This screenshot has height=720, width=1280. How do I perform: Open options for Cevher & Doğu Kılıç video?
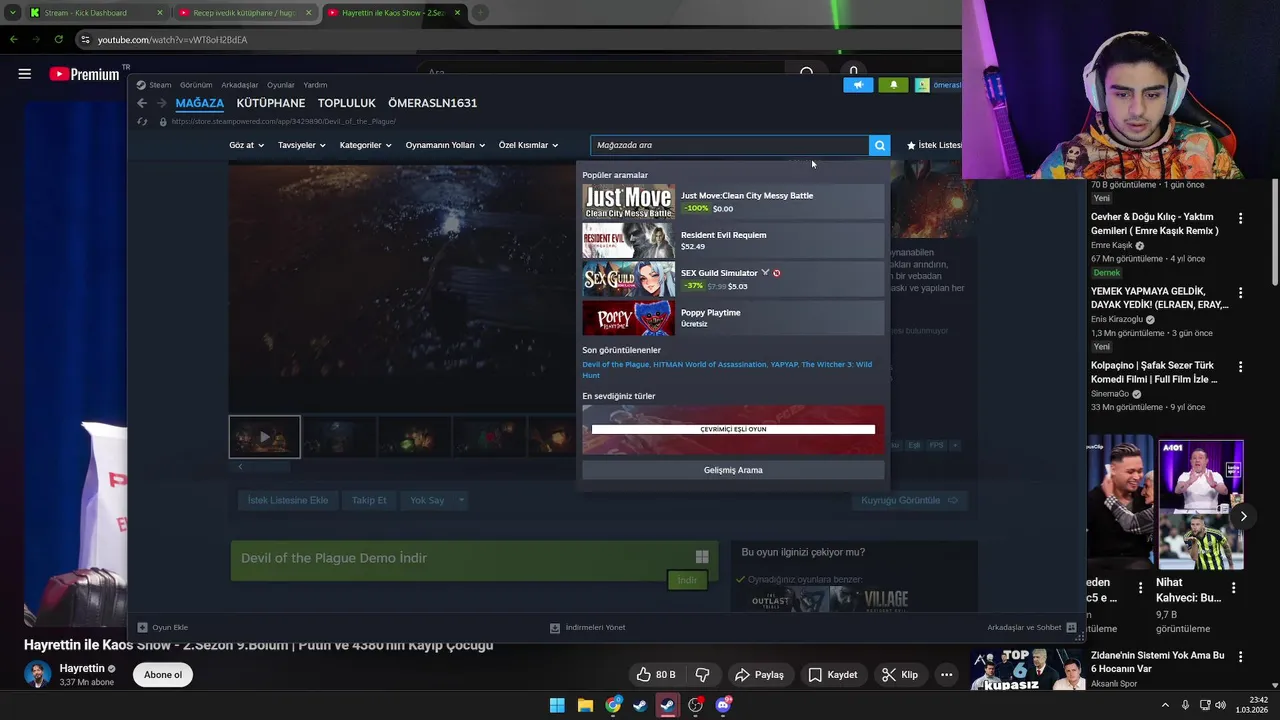tap(1240, 218)
